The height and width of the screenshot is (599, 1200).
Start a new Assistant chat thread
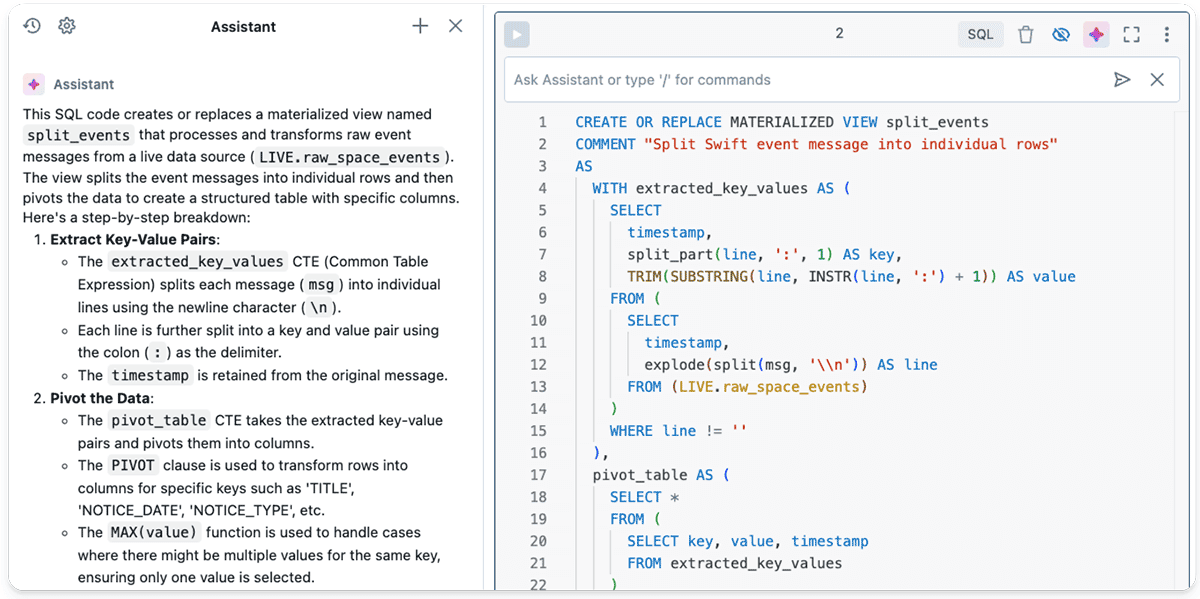point(420,26)
